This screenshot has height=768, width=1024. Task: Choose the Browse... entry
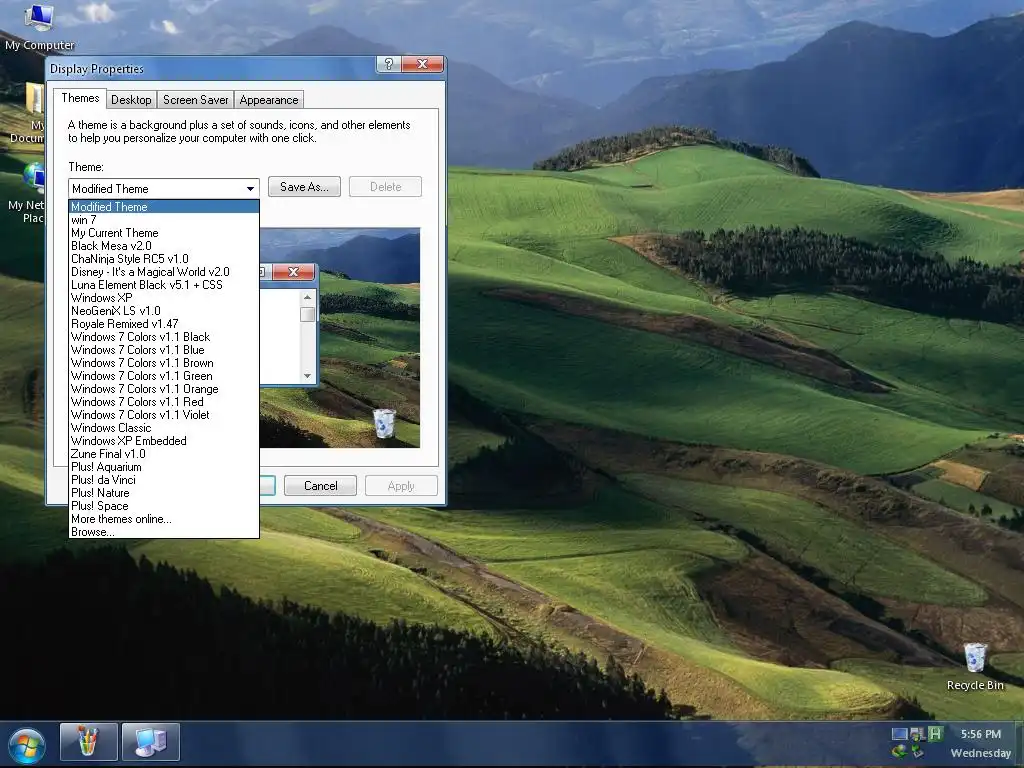pos(164,532)
